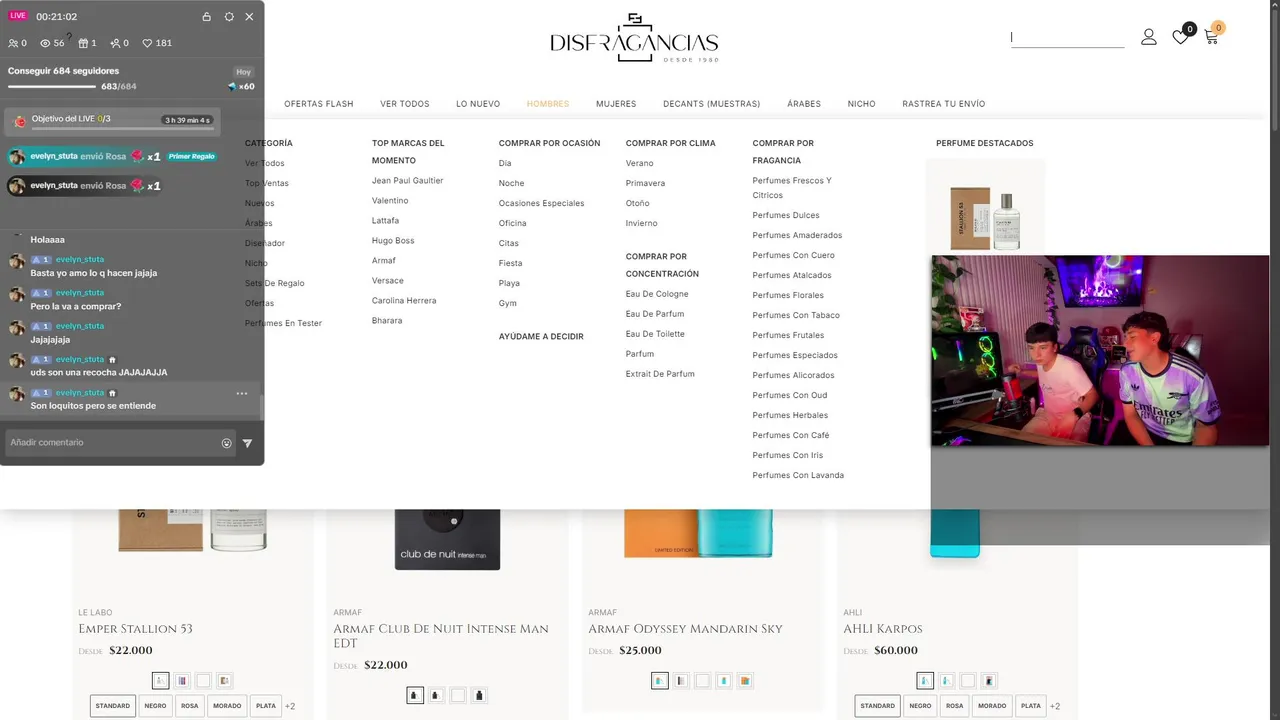
Task: Select MORADO option for AHLI Karpos
Action: [x=992, y=706]
